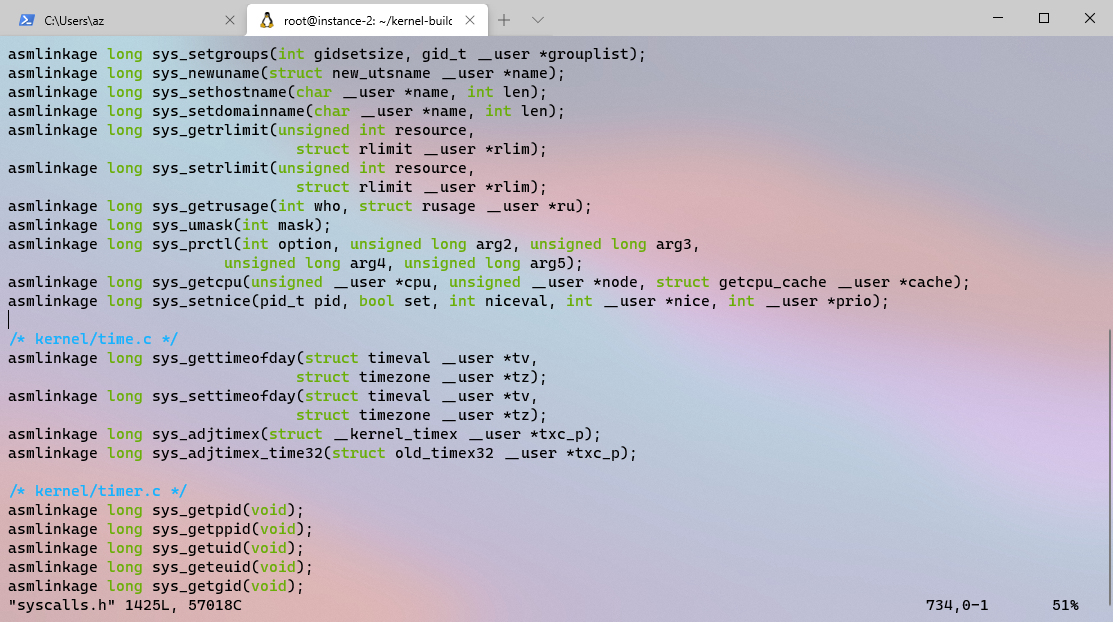Click the "syscalls.h" 1425L status text

124,606
